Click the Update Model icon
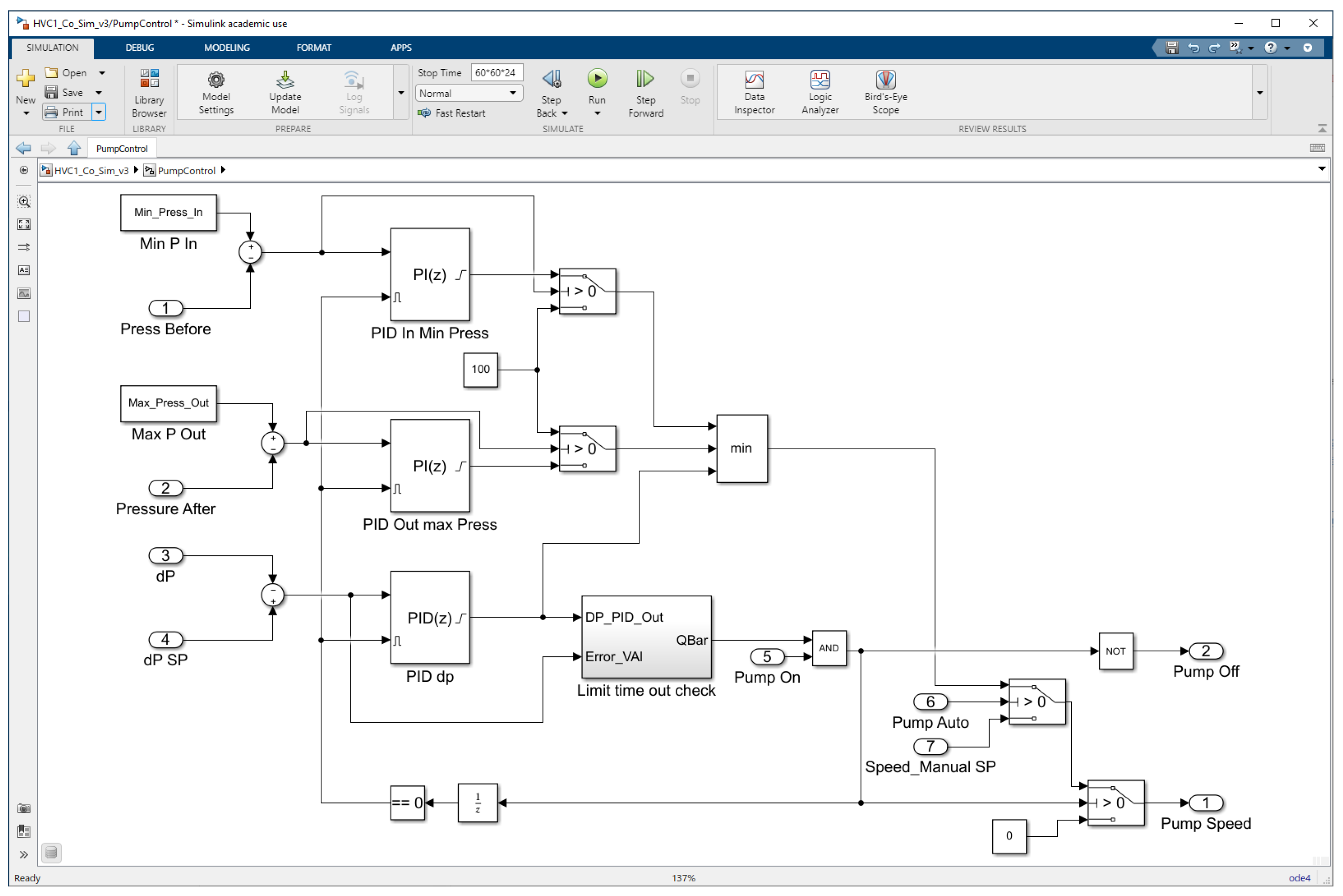The image size is (1343, 896). 285,80
